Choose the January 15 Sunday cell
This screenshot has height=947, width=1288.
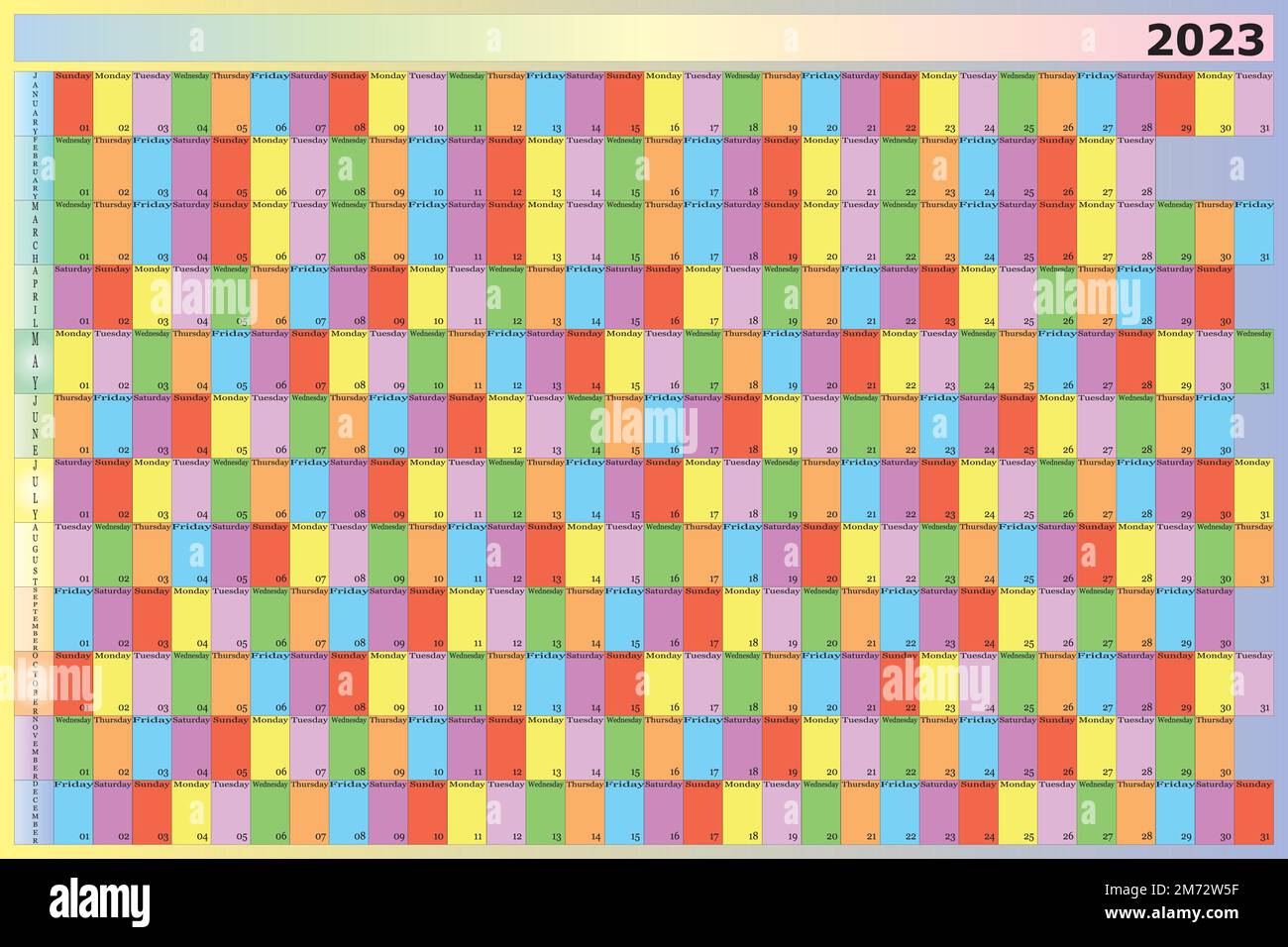coord(624,103)
